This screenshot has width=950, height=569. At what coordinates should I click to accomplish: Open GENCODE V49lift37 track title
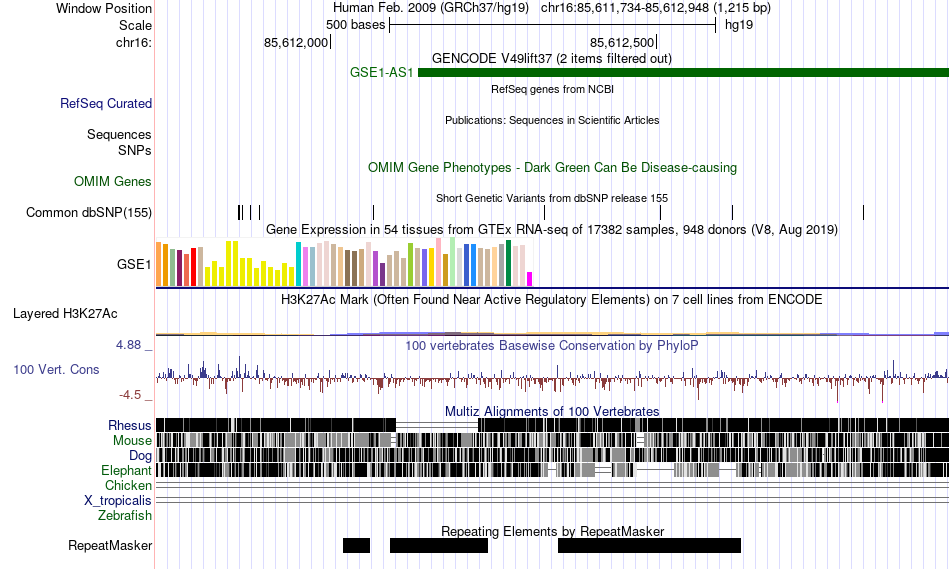(551, 59)
